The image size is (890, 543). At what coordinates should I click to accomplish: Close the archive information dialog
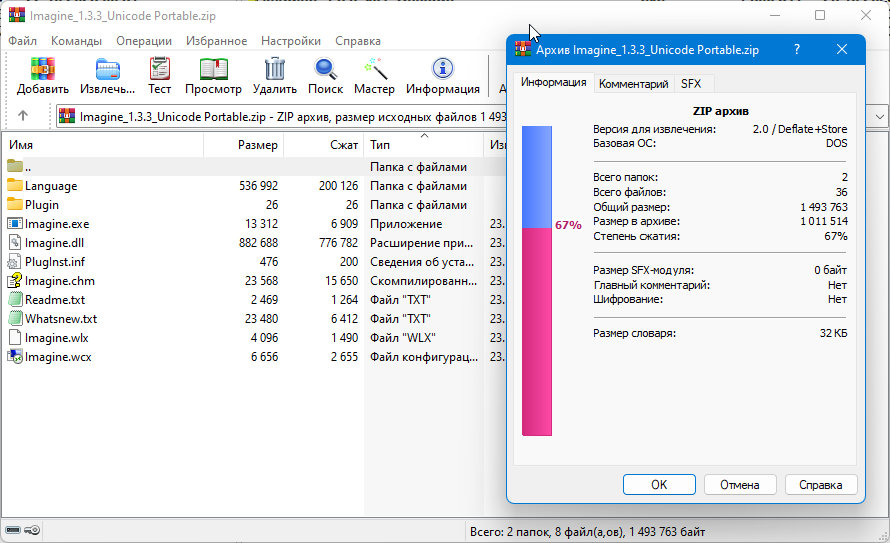pos(842,49)
